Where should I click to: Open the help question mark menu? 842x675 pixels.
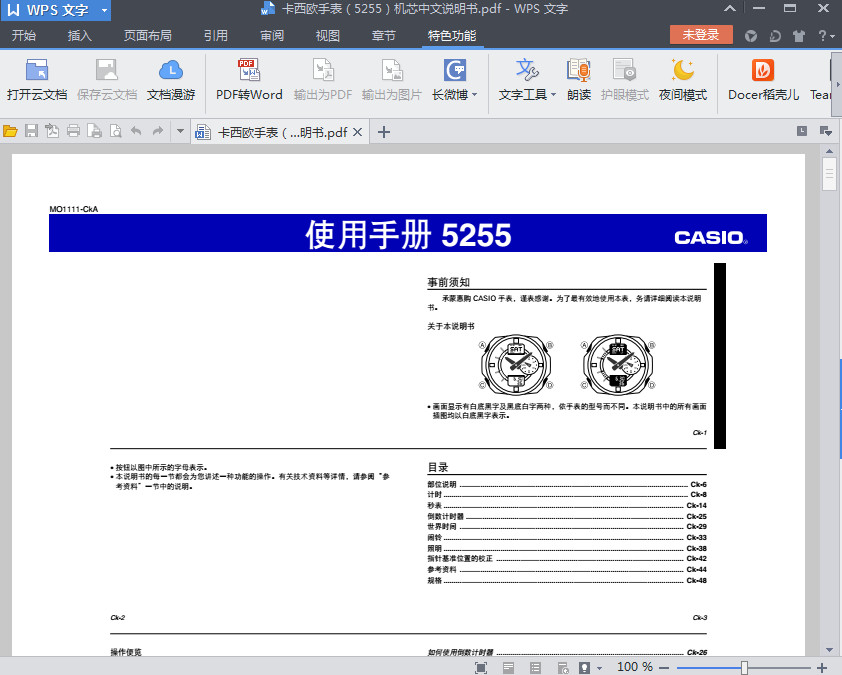[x=826, y=36]
